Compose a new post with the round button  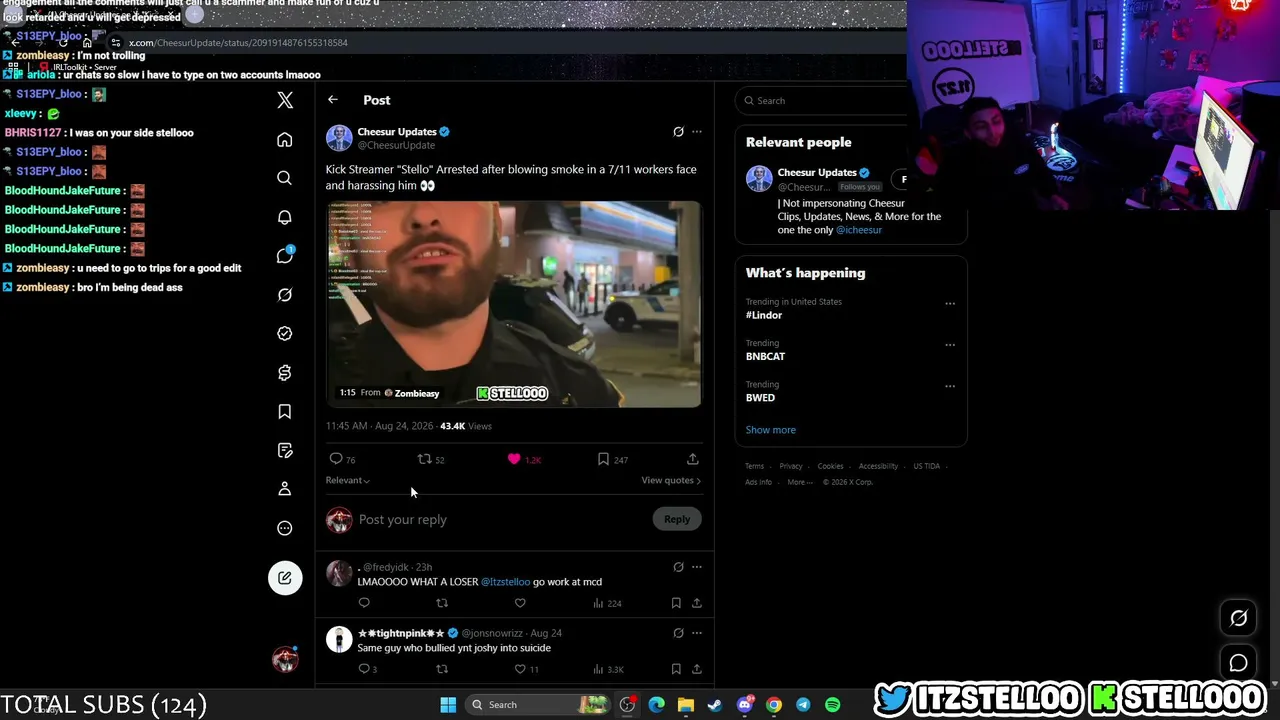point(285,578)
